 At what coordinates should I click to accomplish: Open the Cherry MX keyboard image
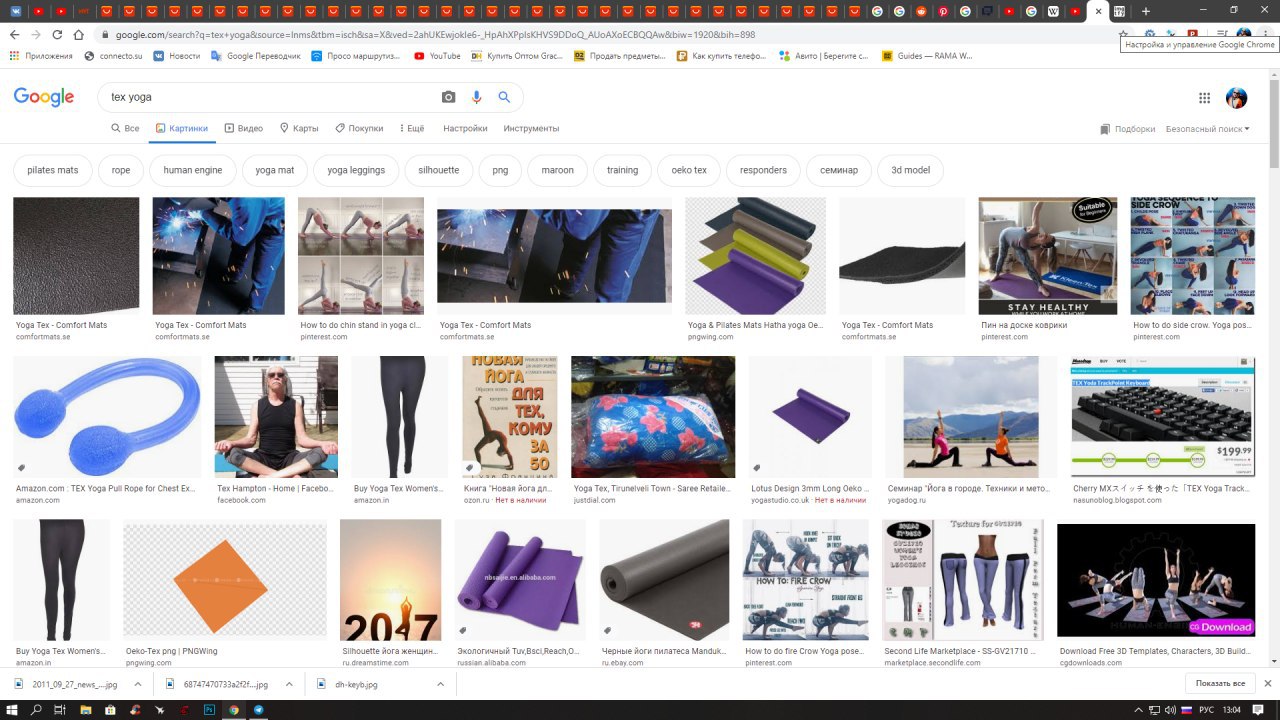(x=1163, y=417)
